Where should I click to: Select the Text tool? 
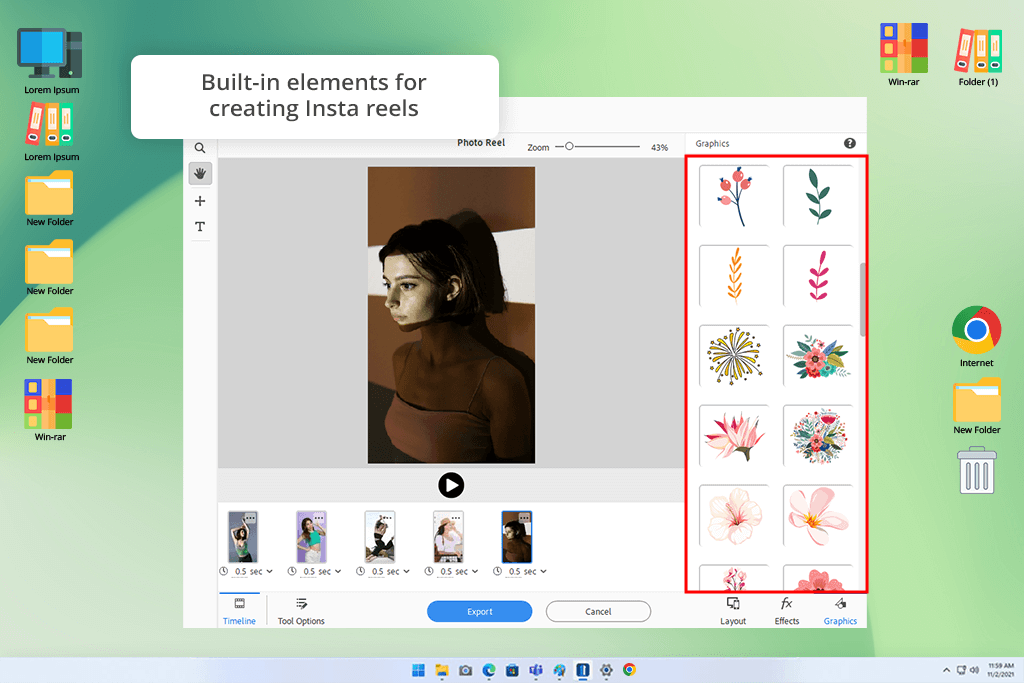200,227
